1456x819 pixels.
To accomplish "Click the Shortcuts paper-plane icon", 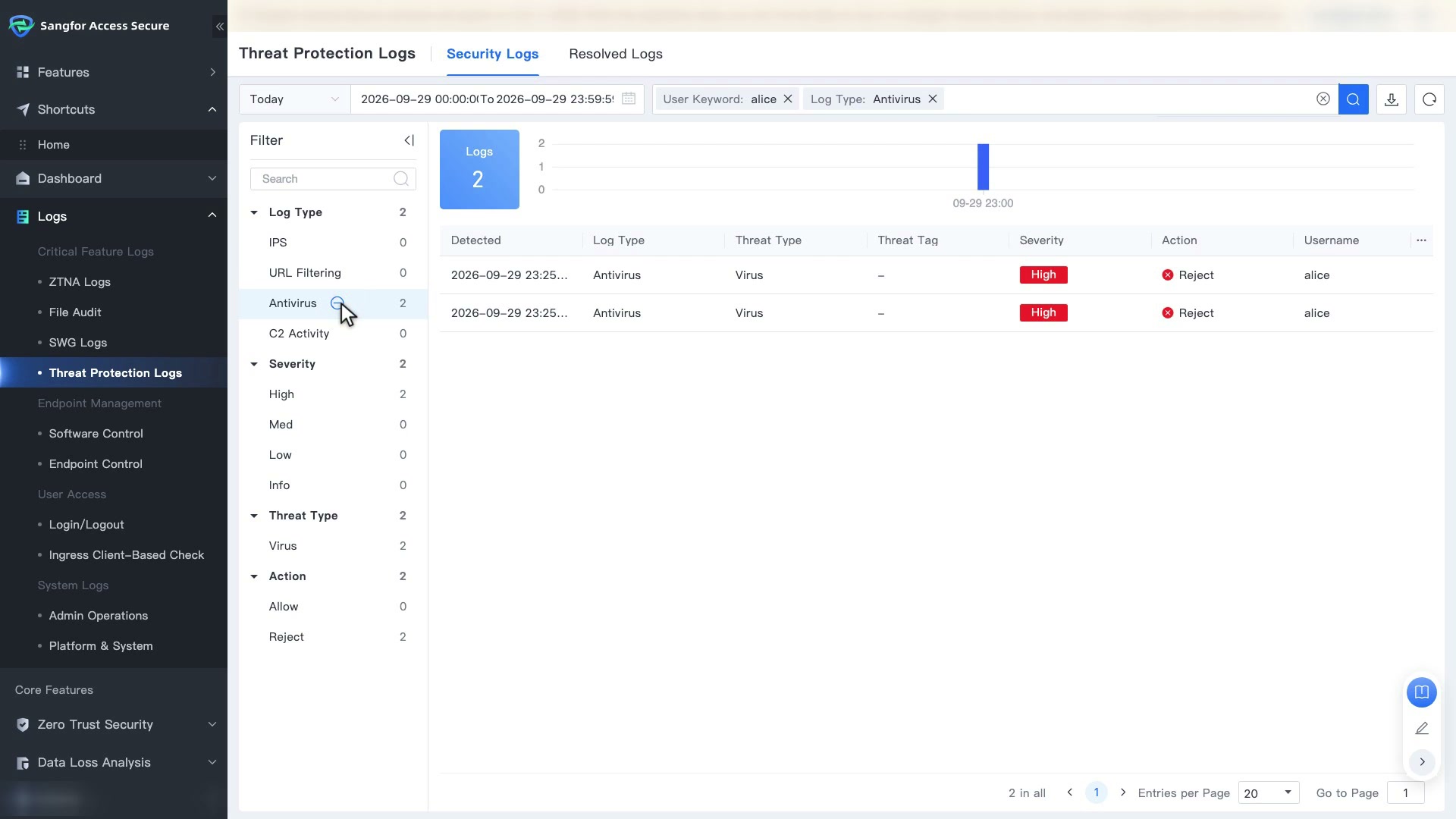I will pyautogui.click(x=23, y=109).
